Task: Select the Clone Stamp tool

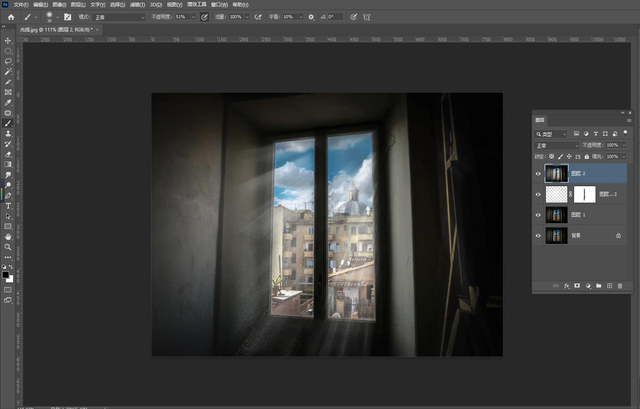Action: 8,133
